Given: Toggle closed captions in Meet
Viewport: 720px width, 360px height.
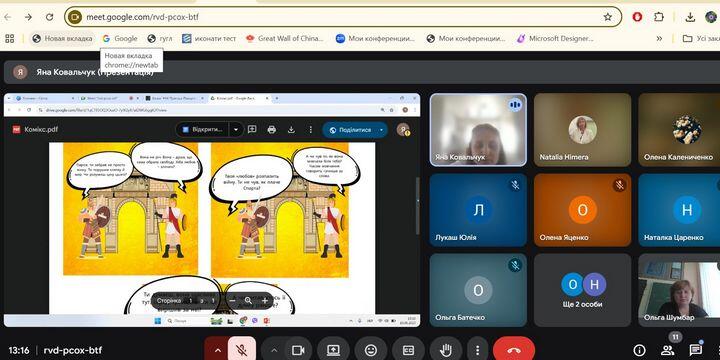Looking at the screenshot, I should coord(408,351).
